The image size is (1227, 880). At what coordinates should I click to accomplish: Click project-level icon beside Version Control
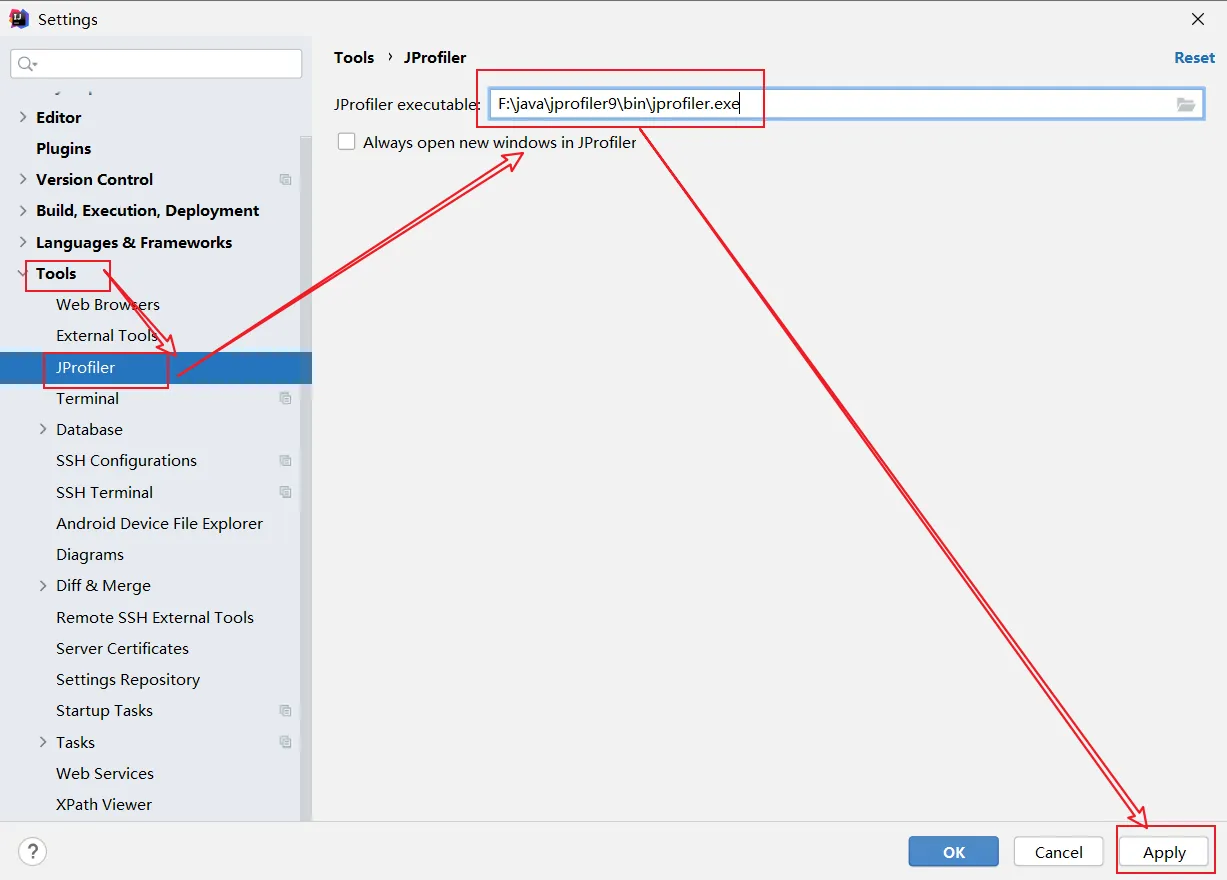pyautogui.click(x=285, y=180)
